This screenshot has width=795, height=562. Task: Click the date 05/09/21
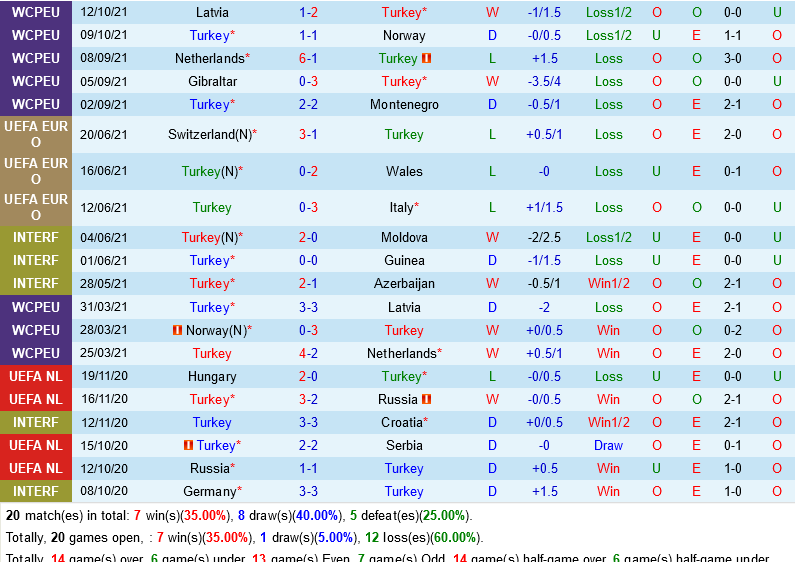tap(103, 81)
